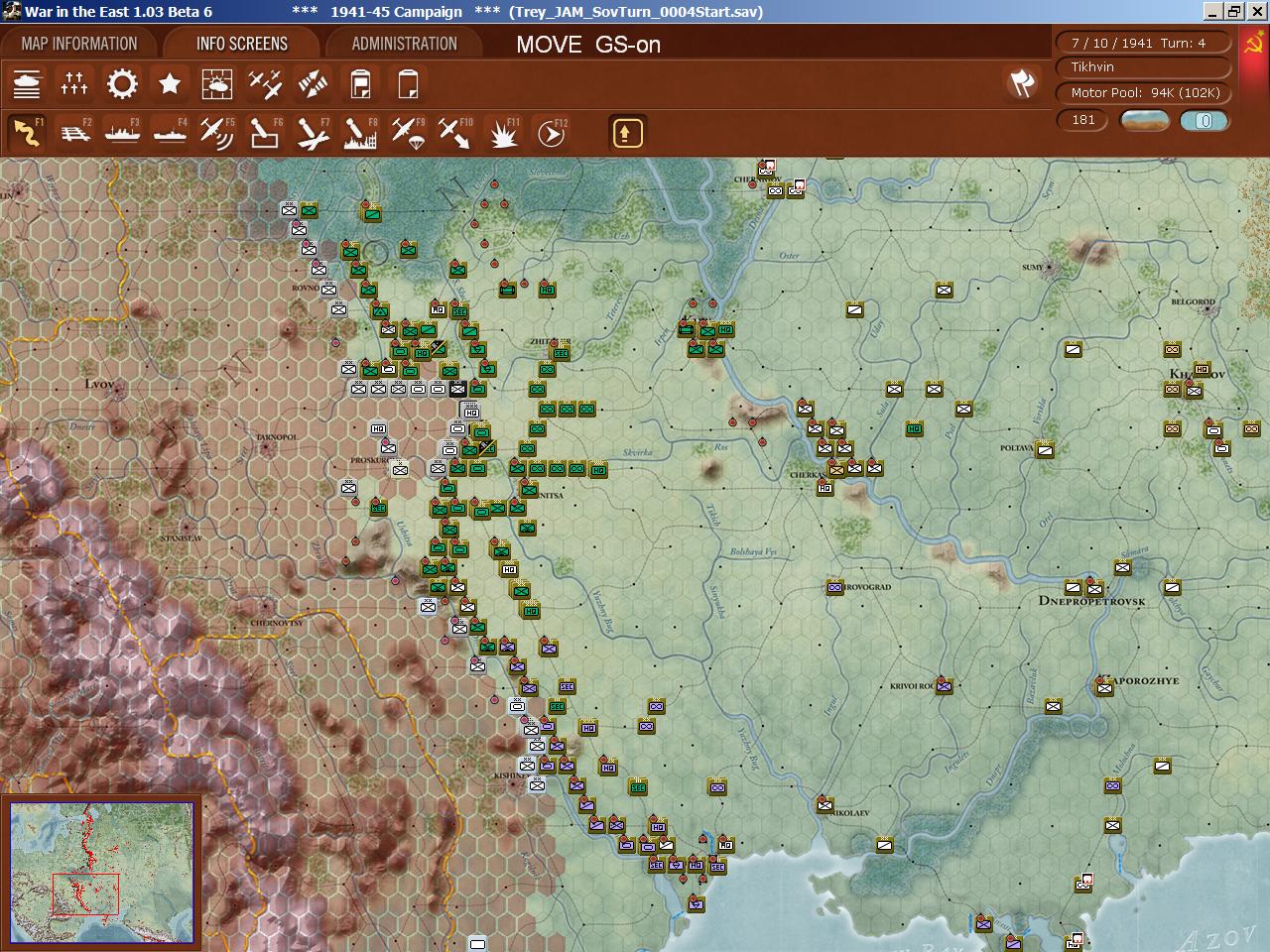Click the Tarnopol city label

276,436
